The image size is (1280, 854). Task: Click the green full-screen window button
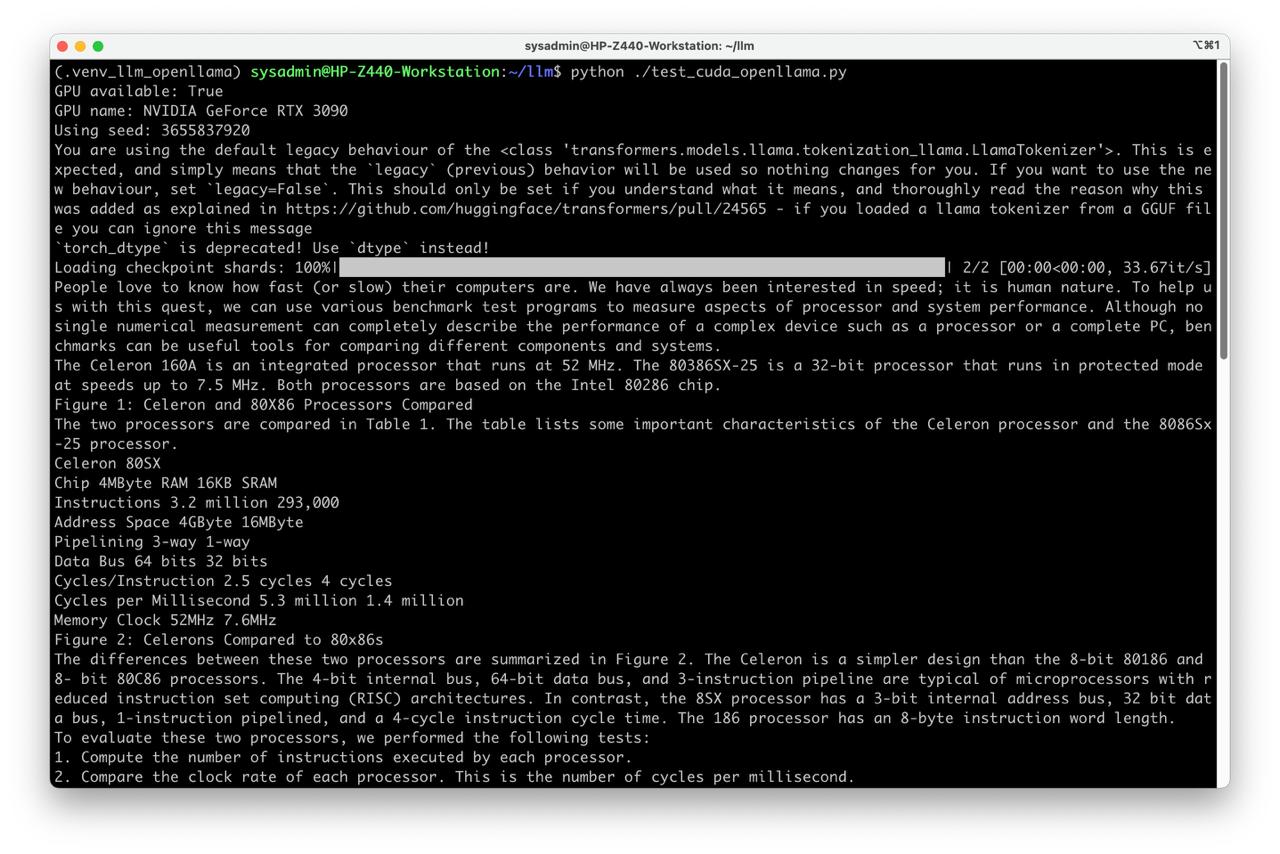point(98,46)
